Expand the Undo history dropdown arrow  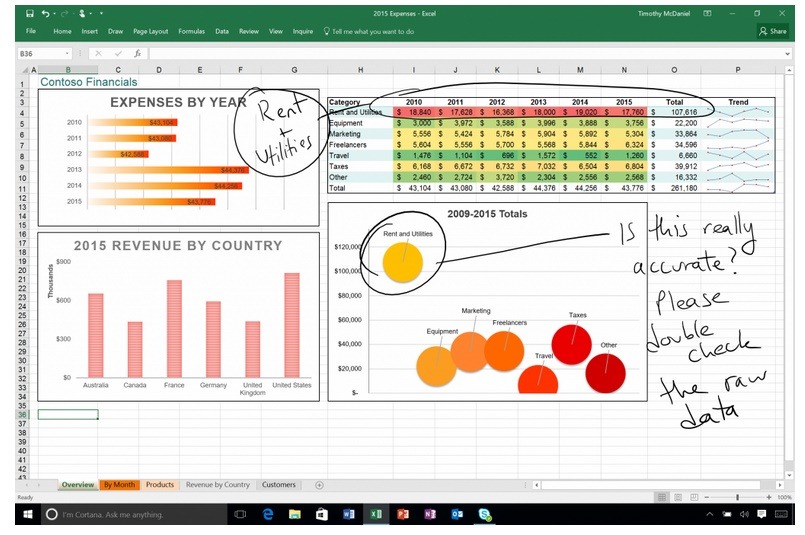click(x=54, y=13)
